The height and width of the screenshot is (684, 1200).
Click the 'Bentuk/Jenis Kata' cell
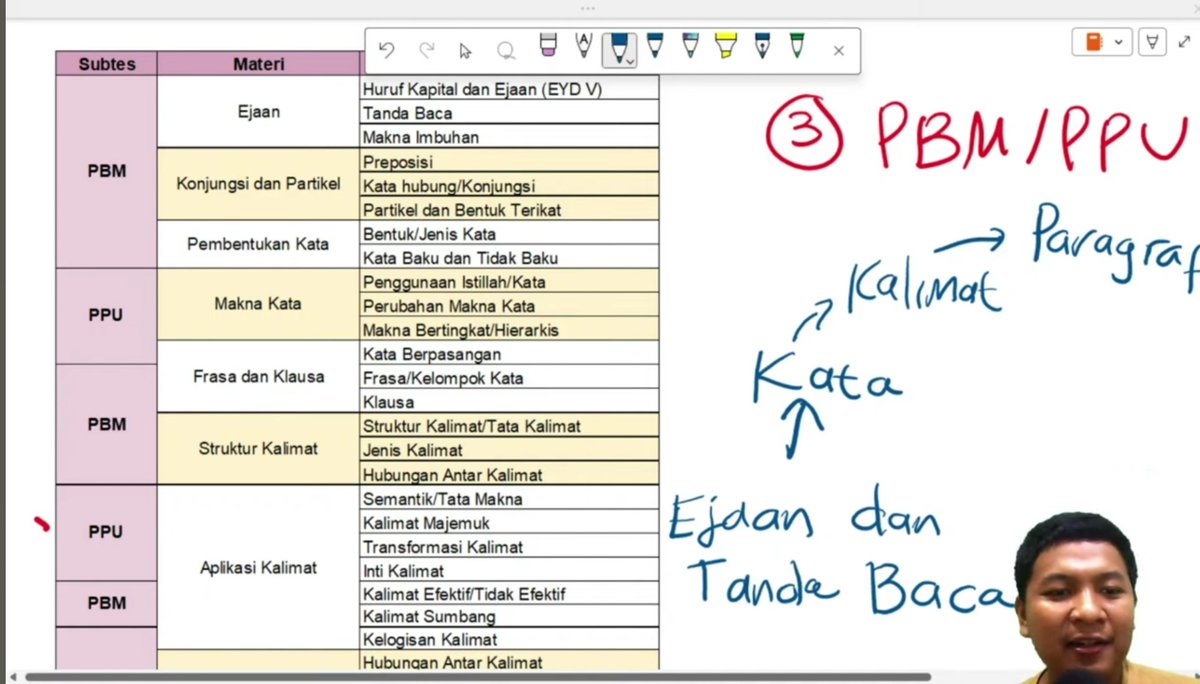509,233
